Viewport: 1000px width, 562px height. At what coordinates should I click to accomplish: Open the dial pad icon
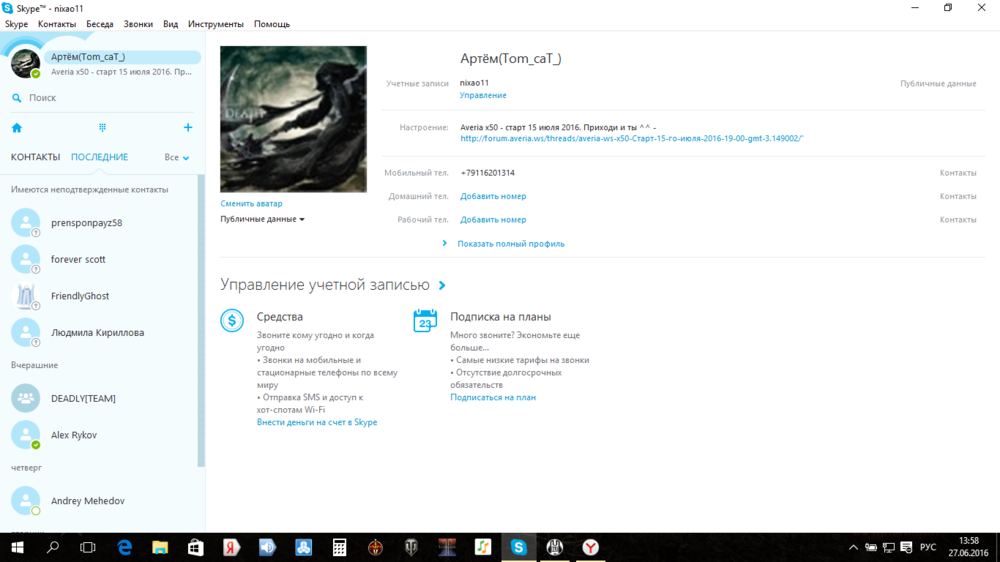[102, 128]
